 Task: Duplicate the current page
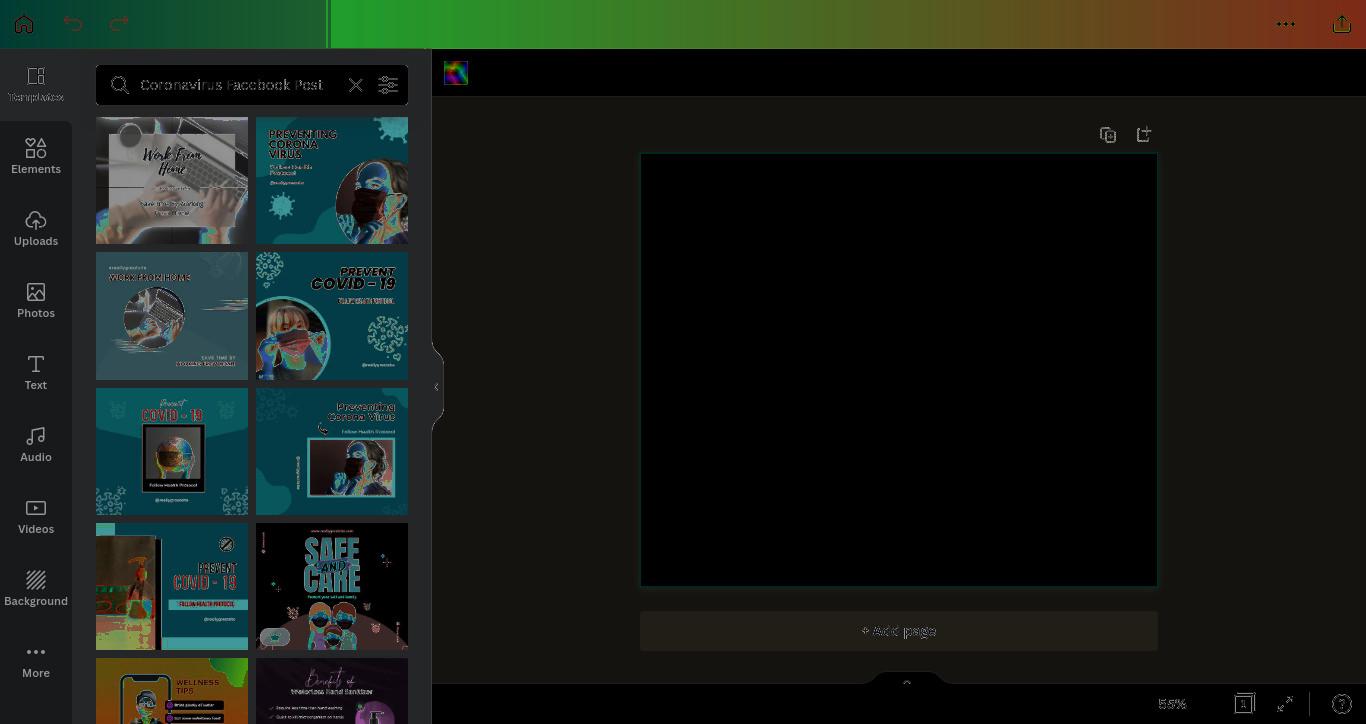click(1108, 134)
